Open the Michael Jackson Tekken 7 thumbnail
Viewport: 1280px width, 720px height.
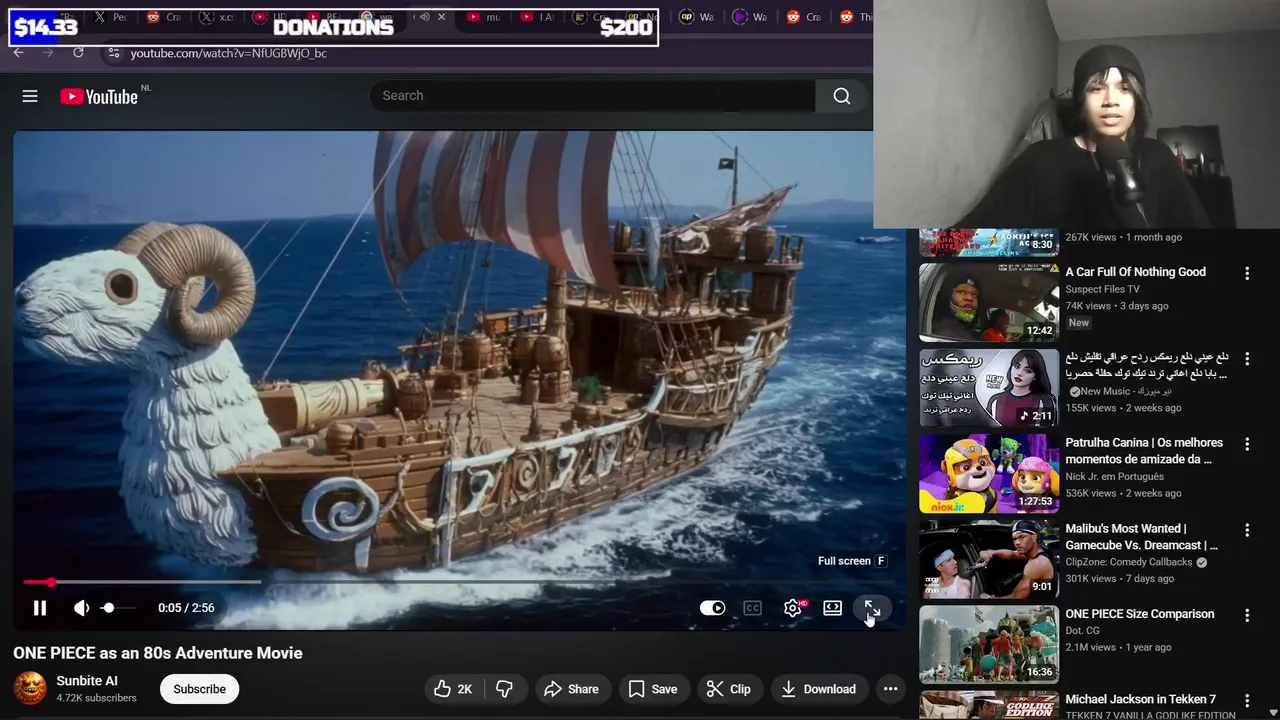tap(989, 705)
